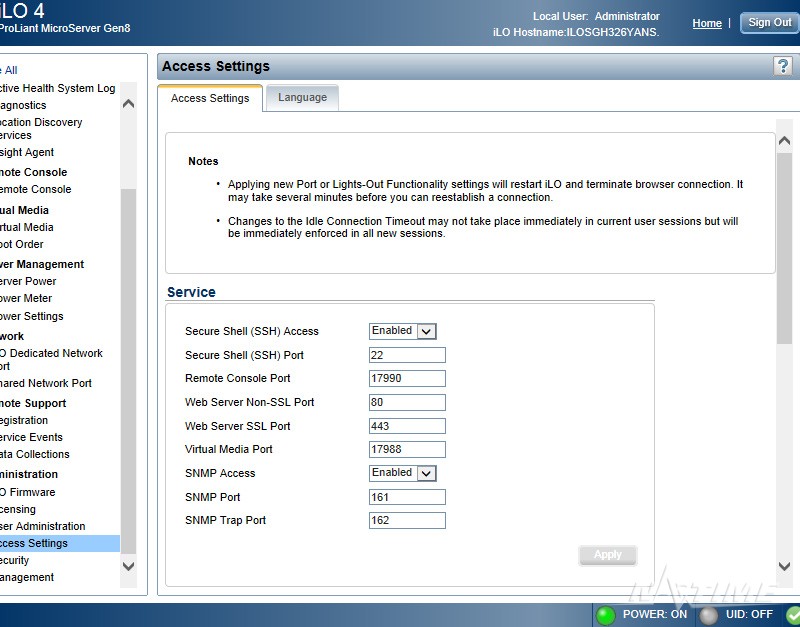800x627 pixels.
Task: Click the Apply button
Action: 608,555
